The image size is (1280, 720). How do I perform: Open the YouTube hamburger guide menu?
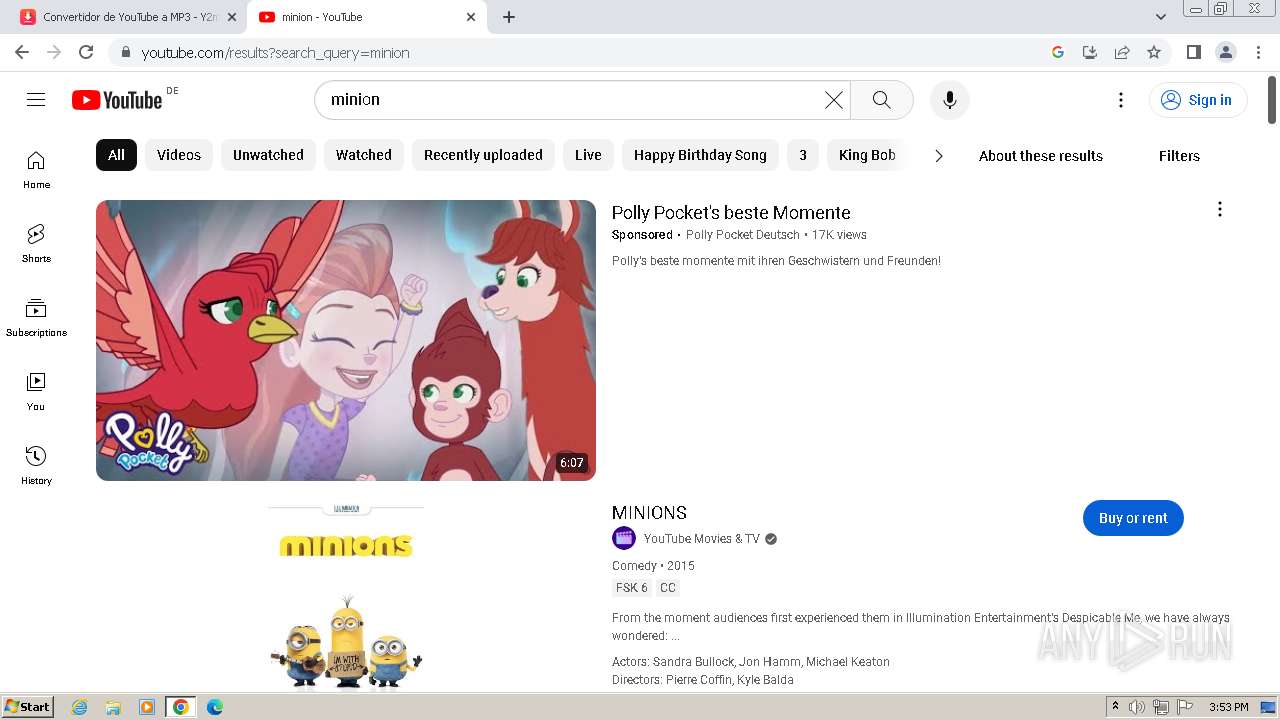click(36, 100)
